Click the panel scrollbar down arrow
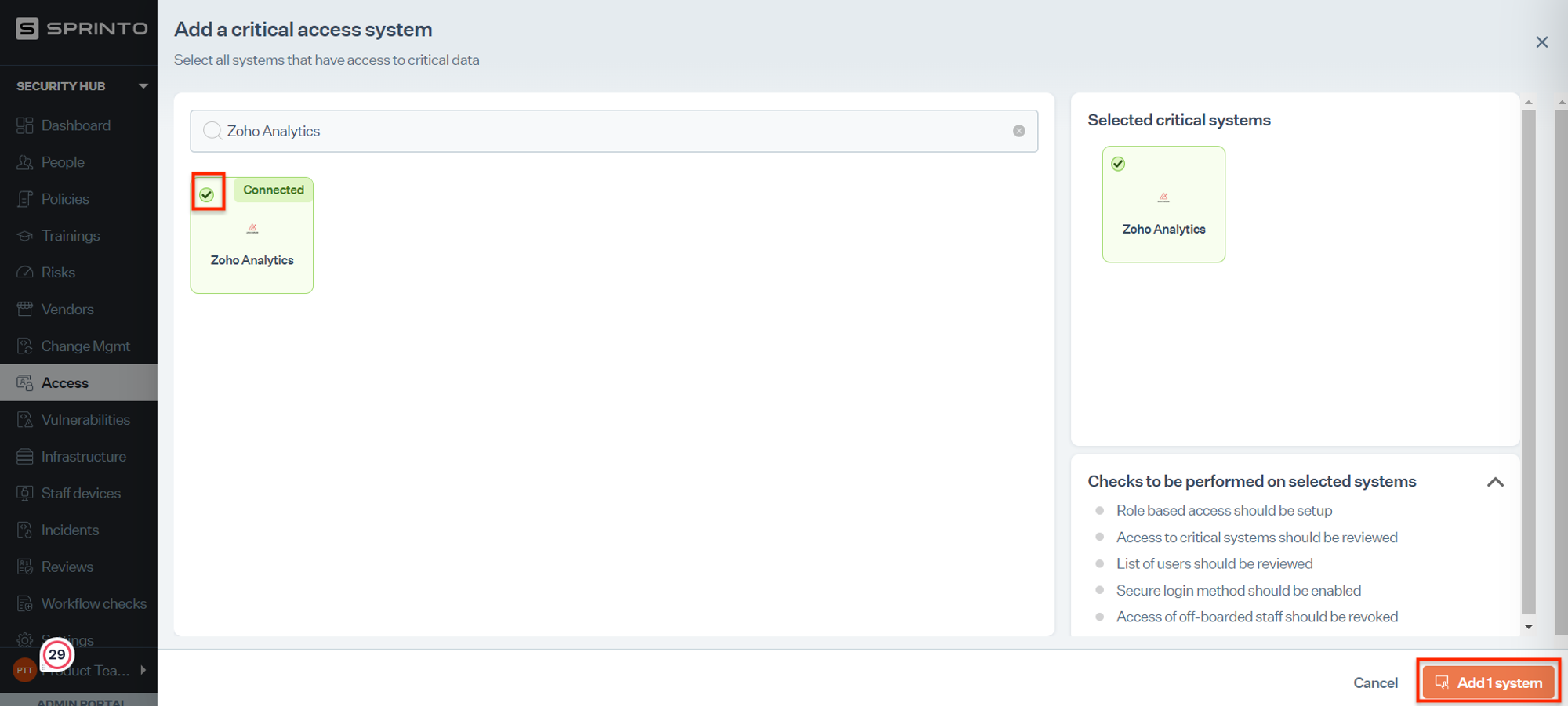 click(x=1528, y=627)
